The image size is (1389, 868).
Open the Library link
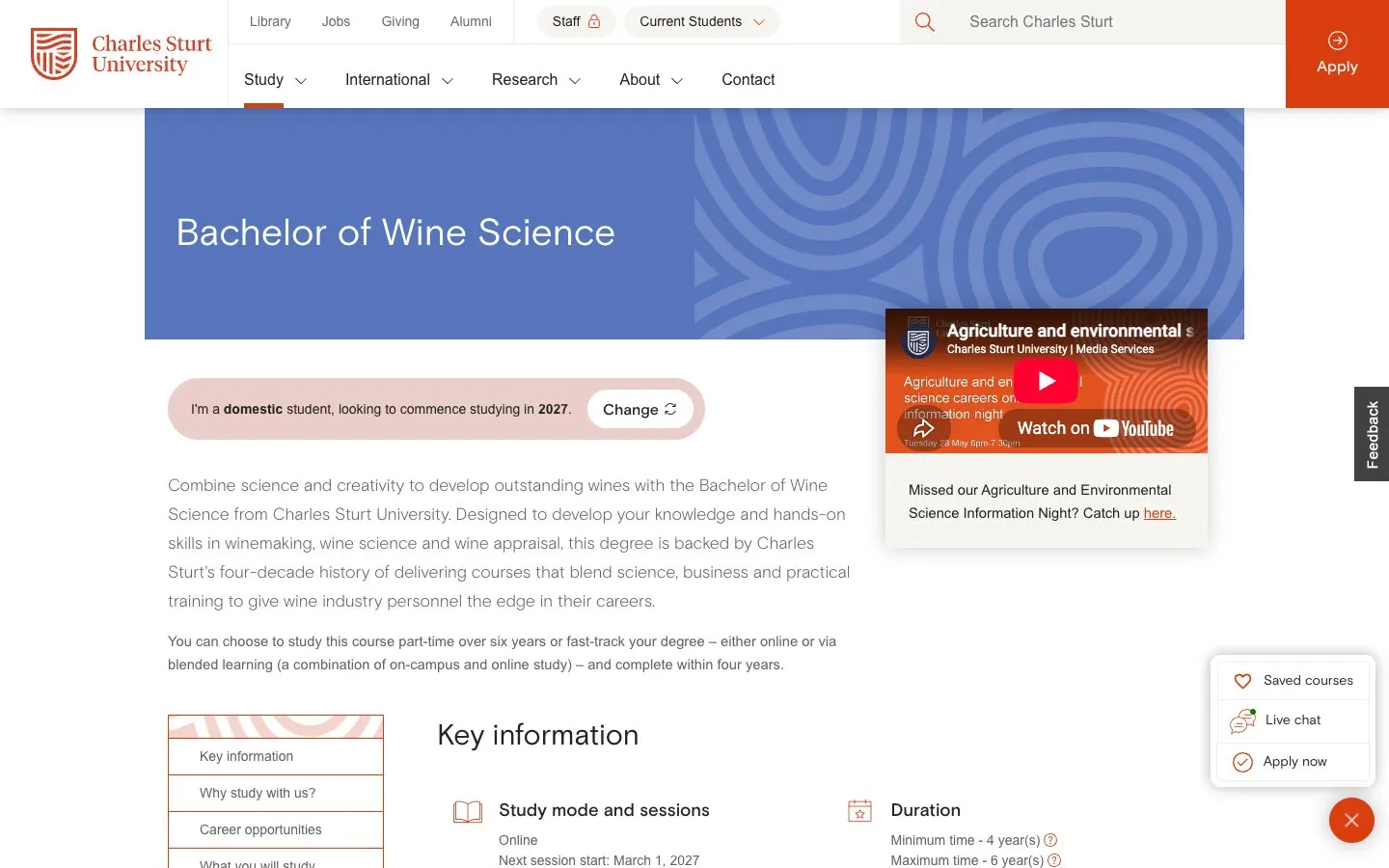(270, 21)
